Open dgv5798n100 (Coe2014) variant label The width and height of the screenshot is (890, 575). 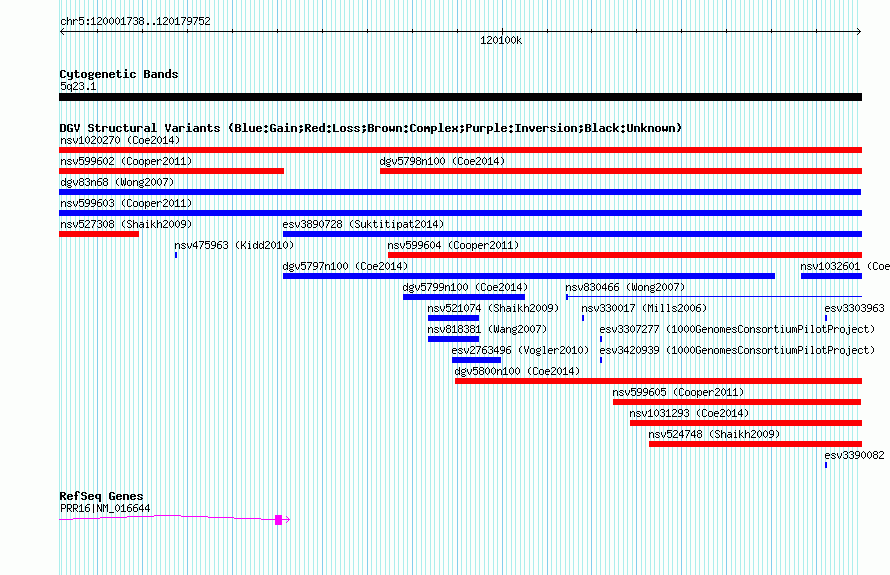442,161
